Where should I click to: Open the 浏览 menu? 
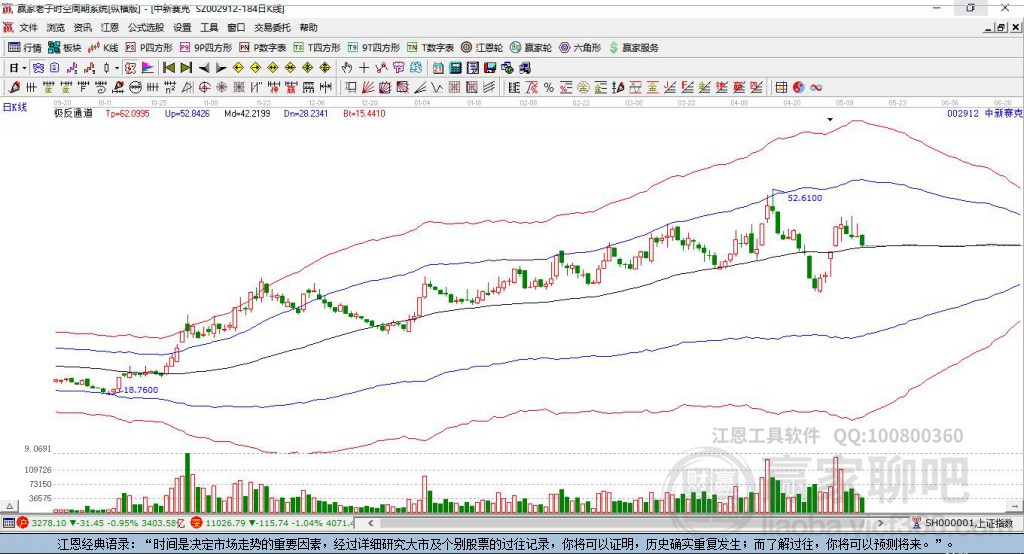point(56,27)
